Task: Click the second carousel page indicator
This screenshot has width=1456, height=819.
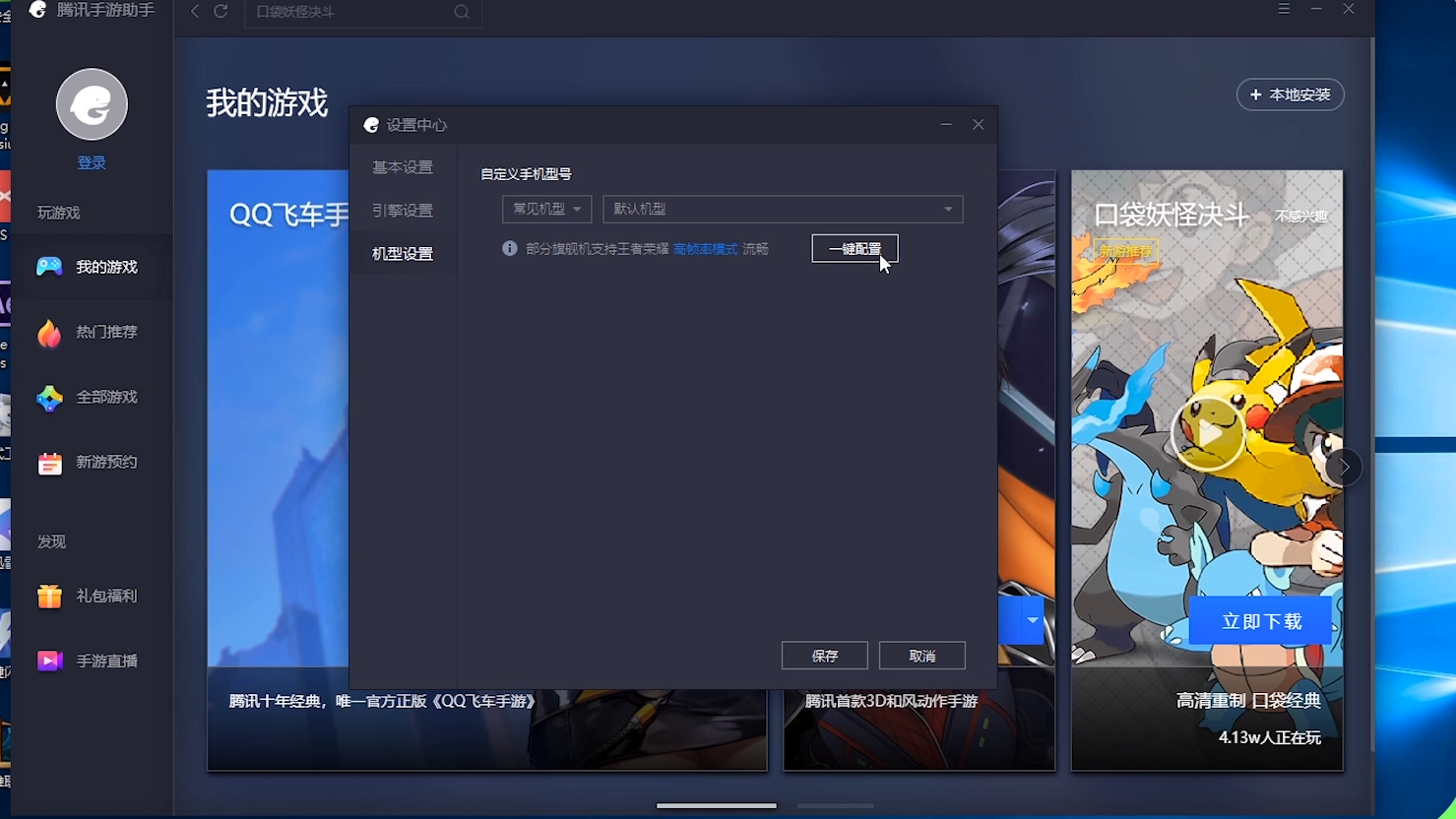Action: click(x=836, y=805)
